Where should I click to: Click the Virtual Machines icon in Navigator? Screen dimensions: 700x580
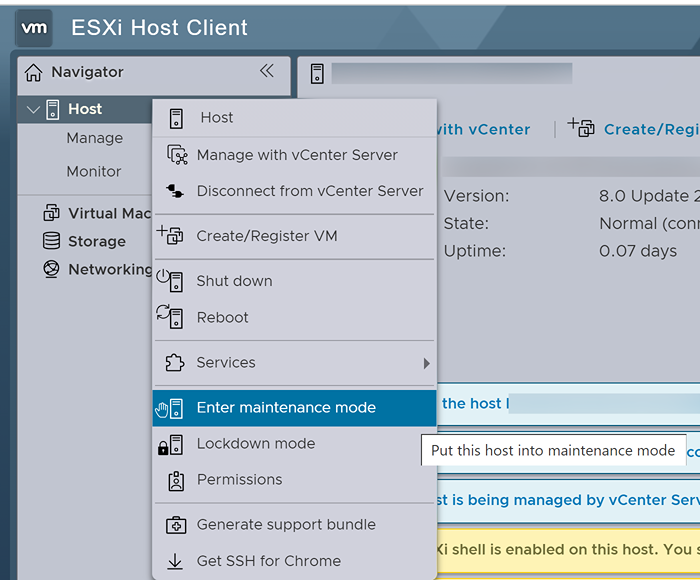pos(51,213)
